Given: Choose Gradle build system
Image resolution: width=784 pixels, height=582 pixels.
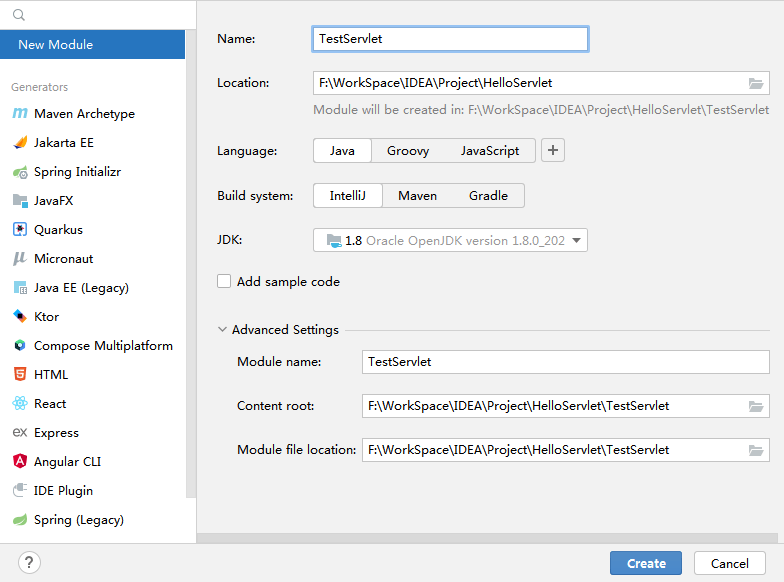Looking at the screenshot, I should tap(488, 196).
